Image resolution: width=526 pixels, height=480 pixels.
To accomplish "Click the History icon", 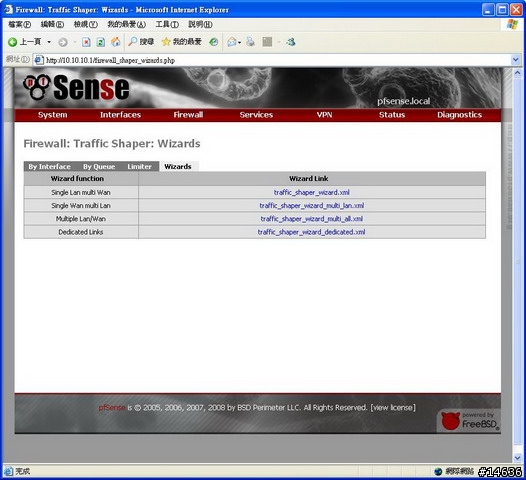I will (213, 42).
